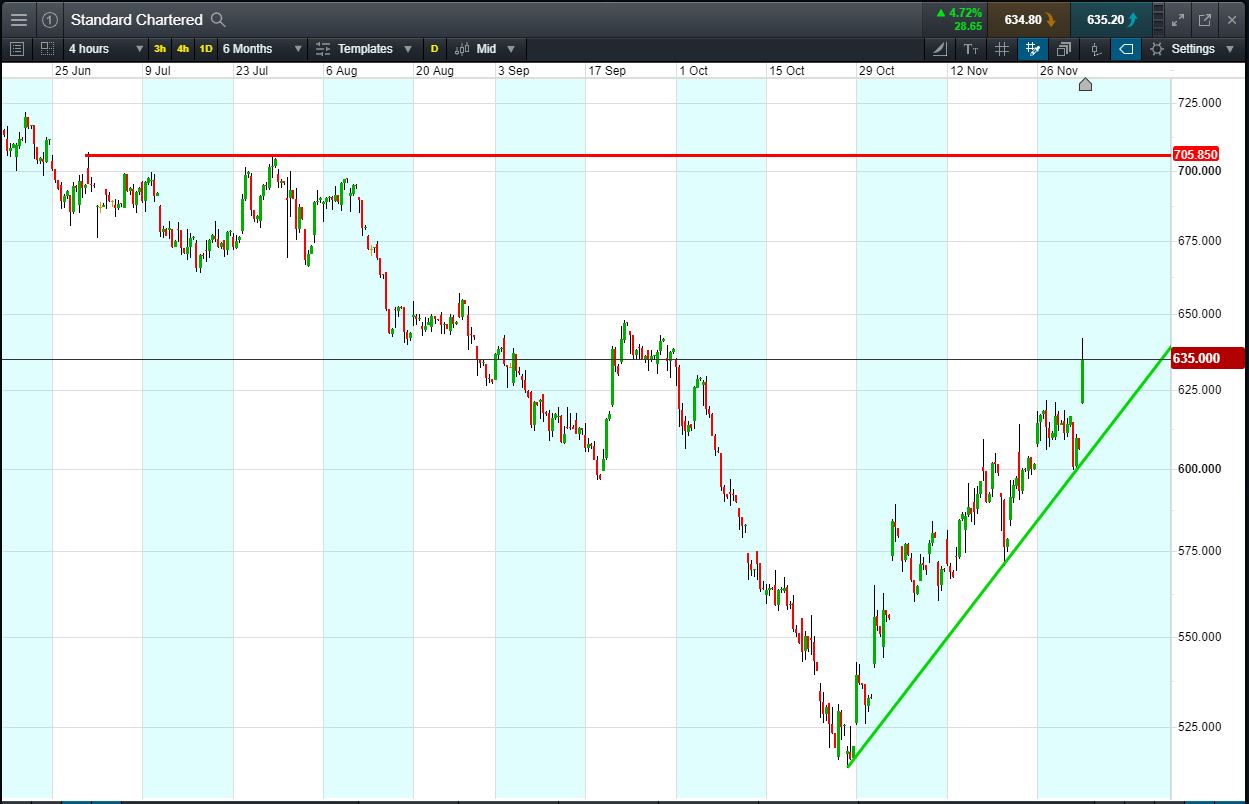Image resolution: width=1249 pixels, height=804 pixels.
Task: Click the 25 Jun date label
Action: (x=73, y=71)
